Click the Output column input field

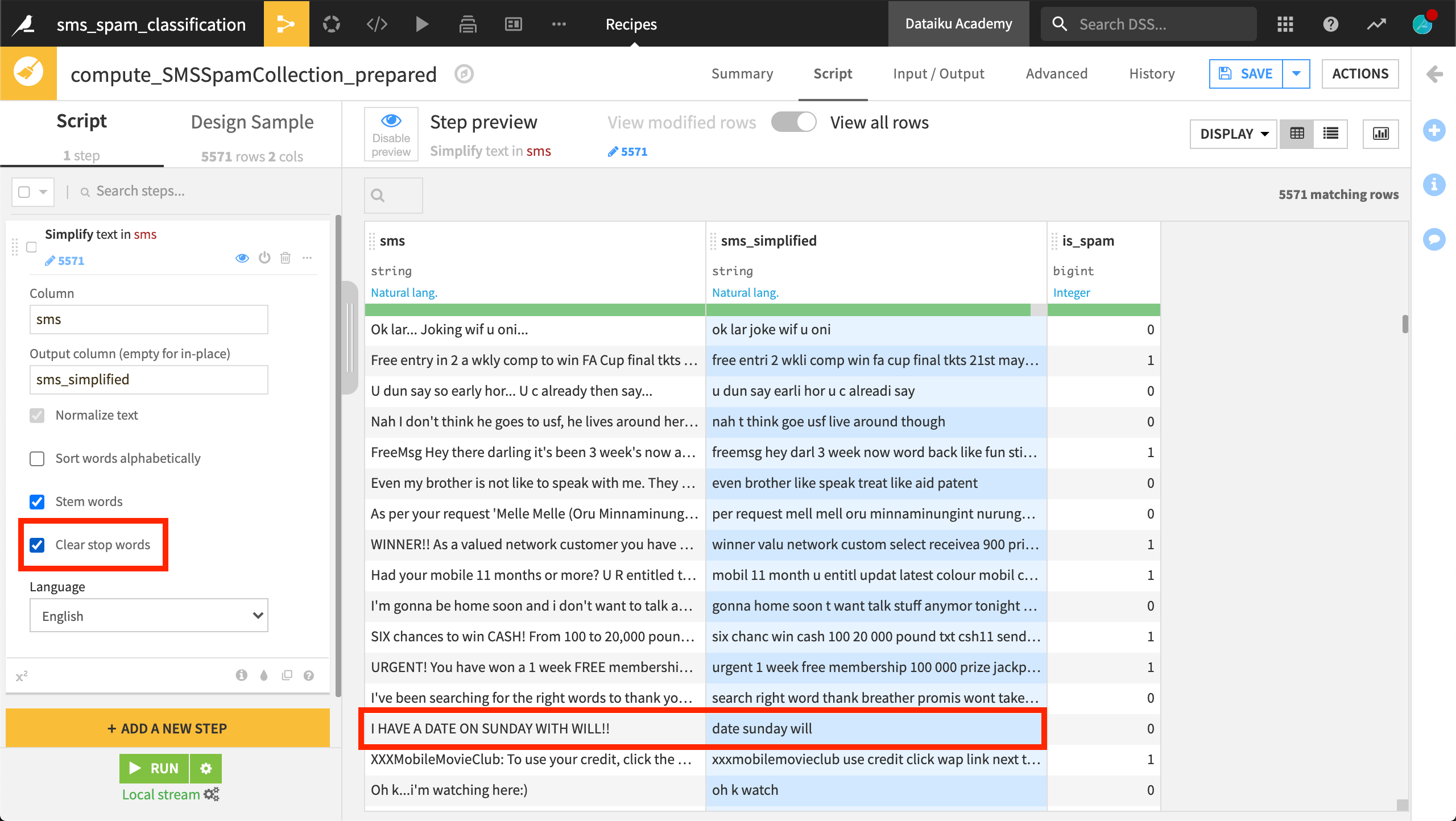(148, 379)
